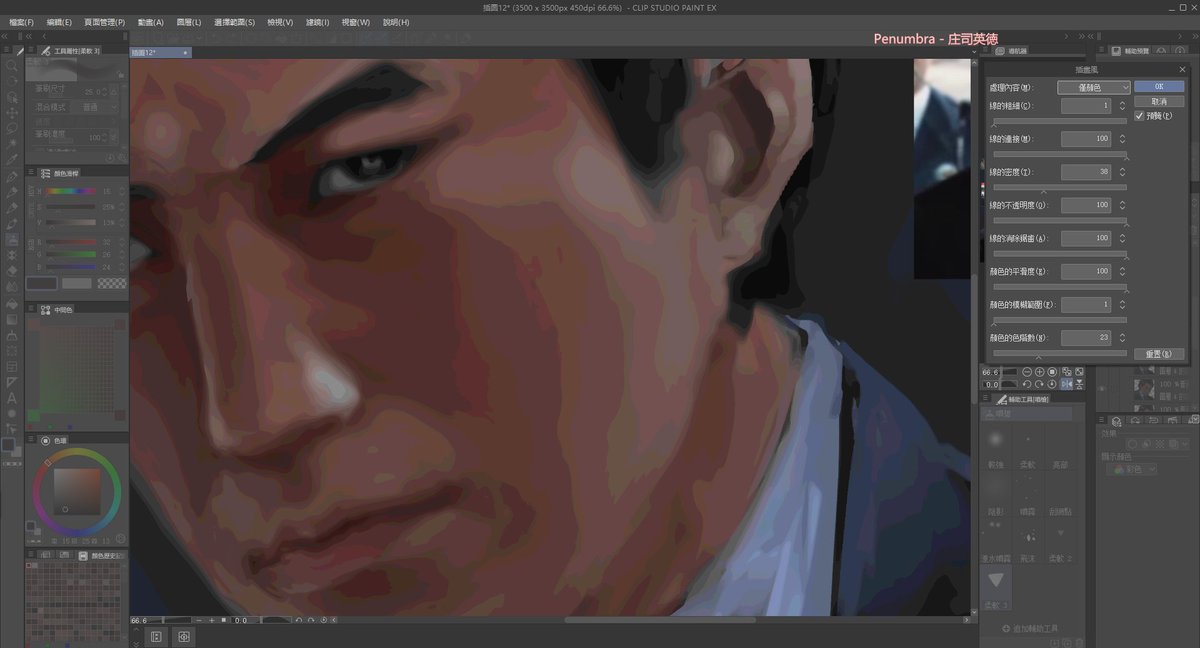Confirm the dialog with OK
The image size is (1200, 648).
1159,87
